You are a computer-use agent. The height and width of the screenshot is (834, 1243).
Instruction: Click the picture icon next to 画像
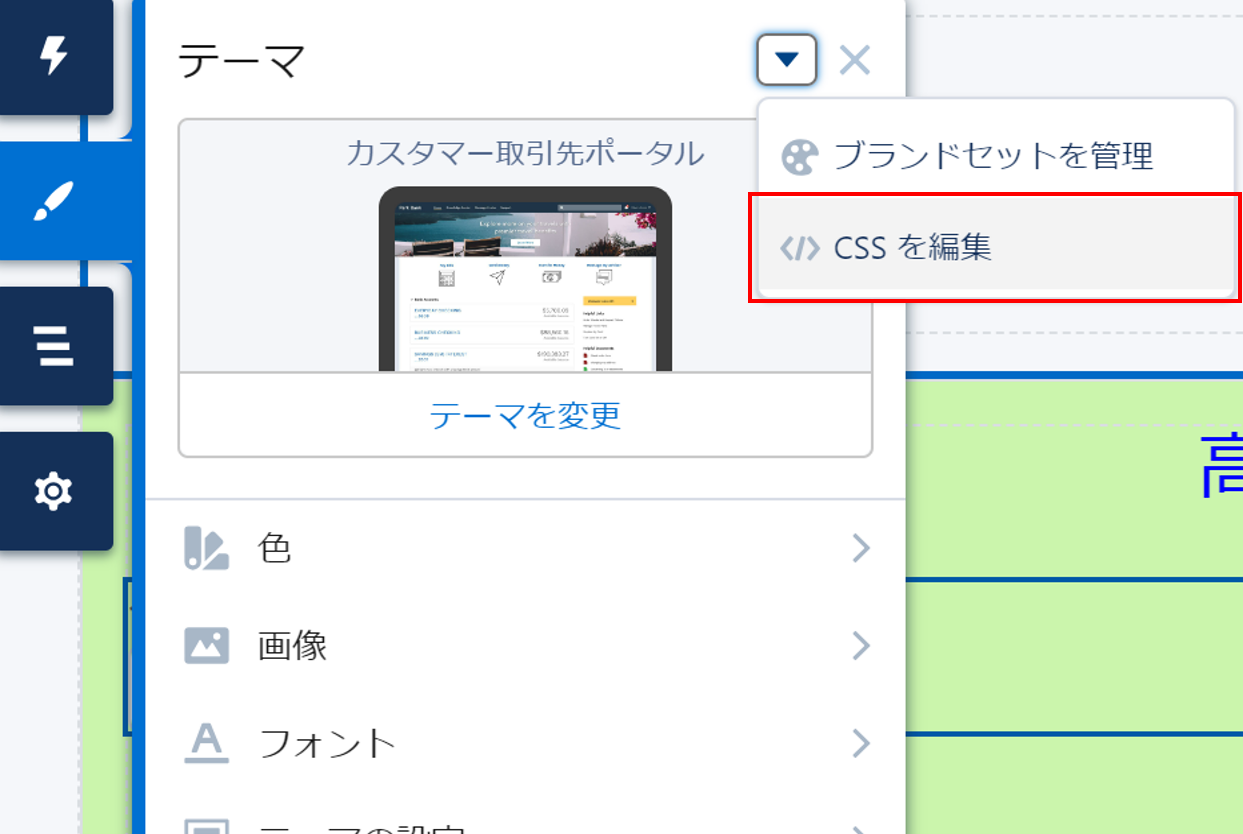point(206,646)
